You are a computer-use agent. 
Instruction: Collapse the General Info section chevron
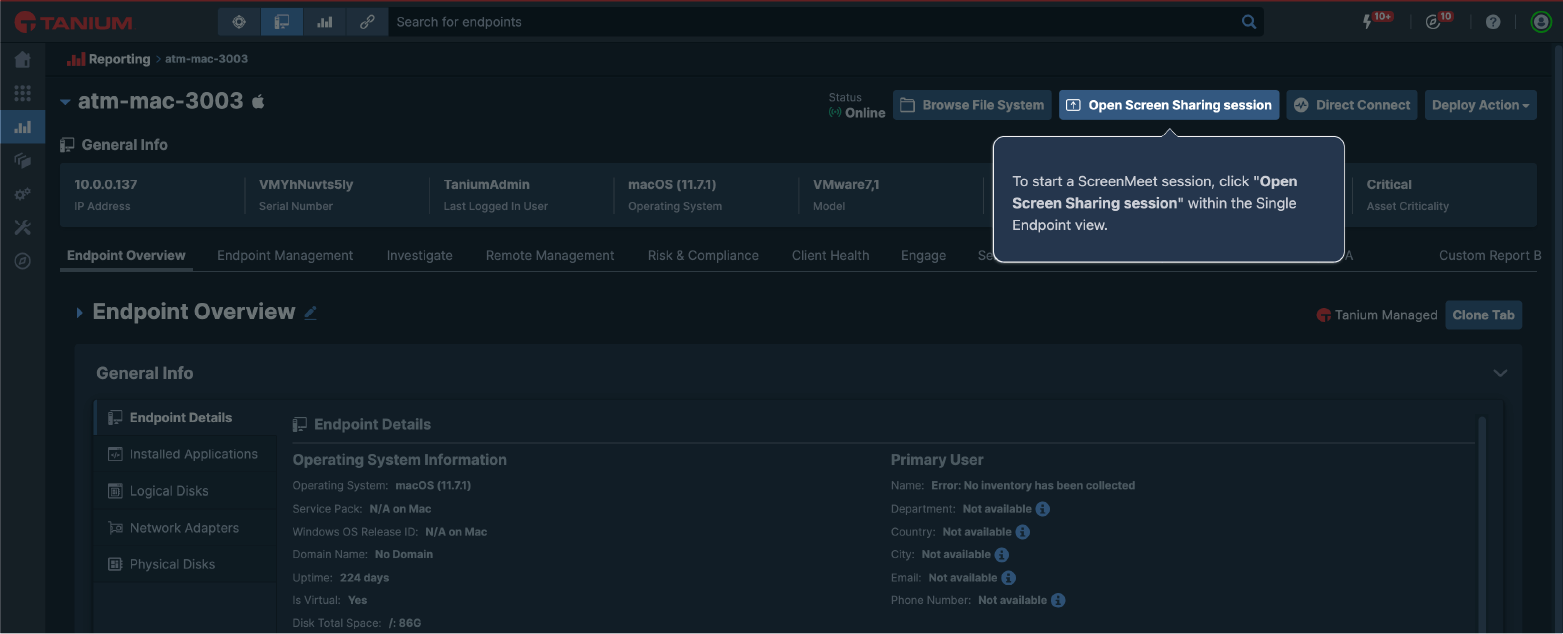1500,372
